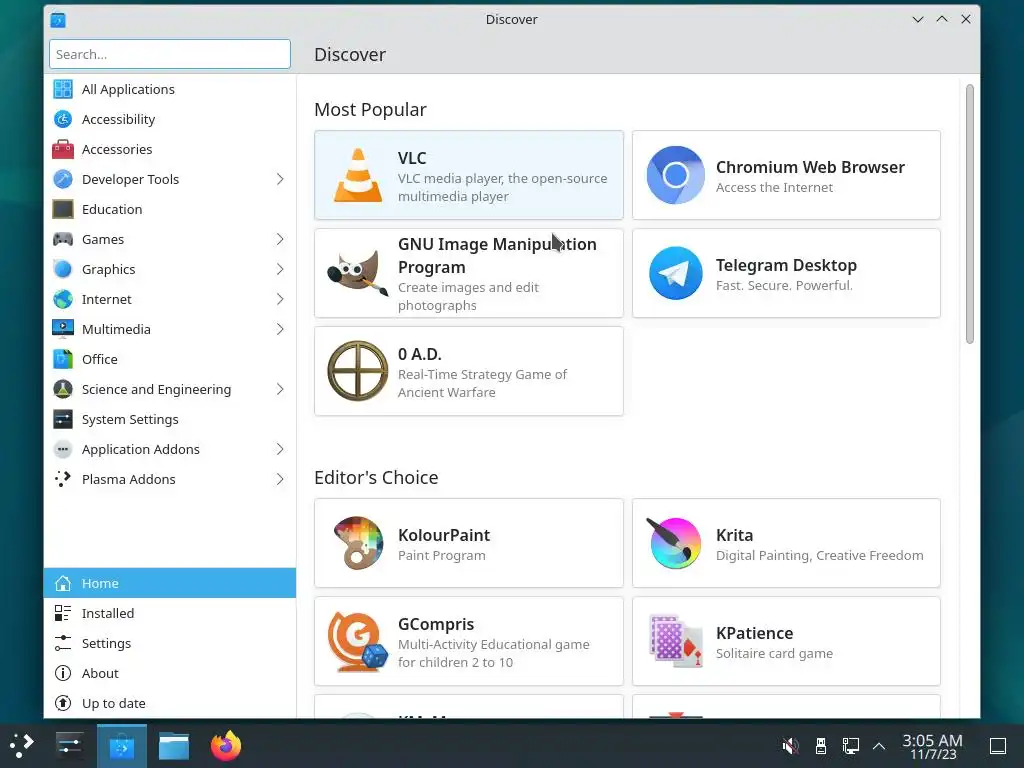Click the Discover taskbar entry
The height and width of the screenshot is (768, 1024).
[x=121, y=746]
